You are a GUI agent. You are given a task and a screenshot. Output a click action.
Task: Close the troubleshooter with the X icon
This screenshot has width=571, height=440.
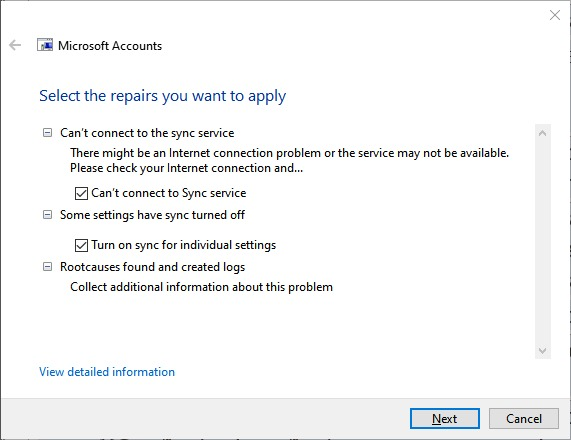click(x=555, y=15)
